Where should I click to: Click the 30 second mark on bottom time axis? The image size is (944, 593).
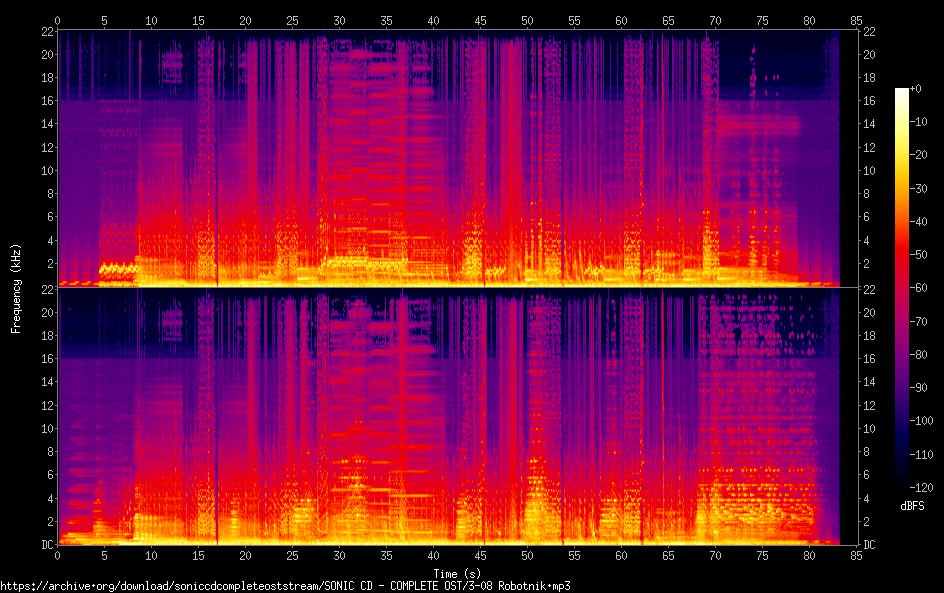(340, 555)
